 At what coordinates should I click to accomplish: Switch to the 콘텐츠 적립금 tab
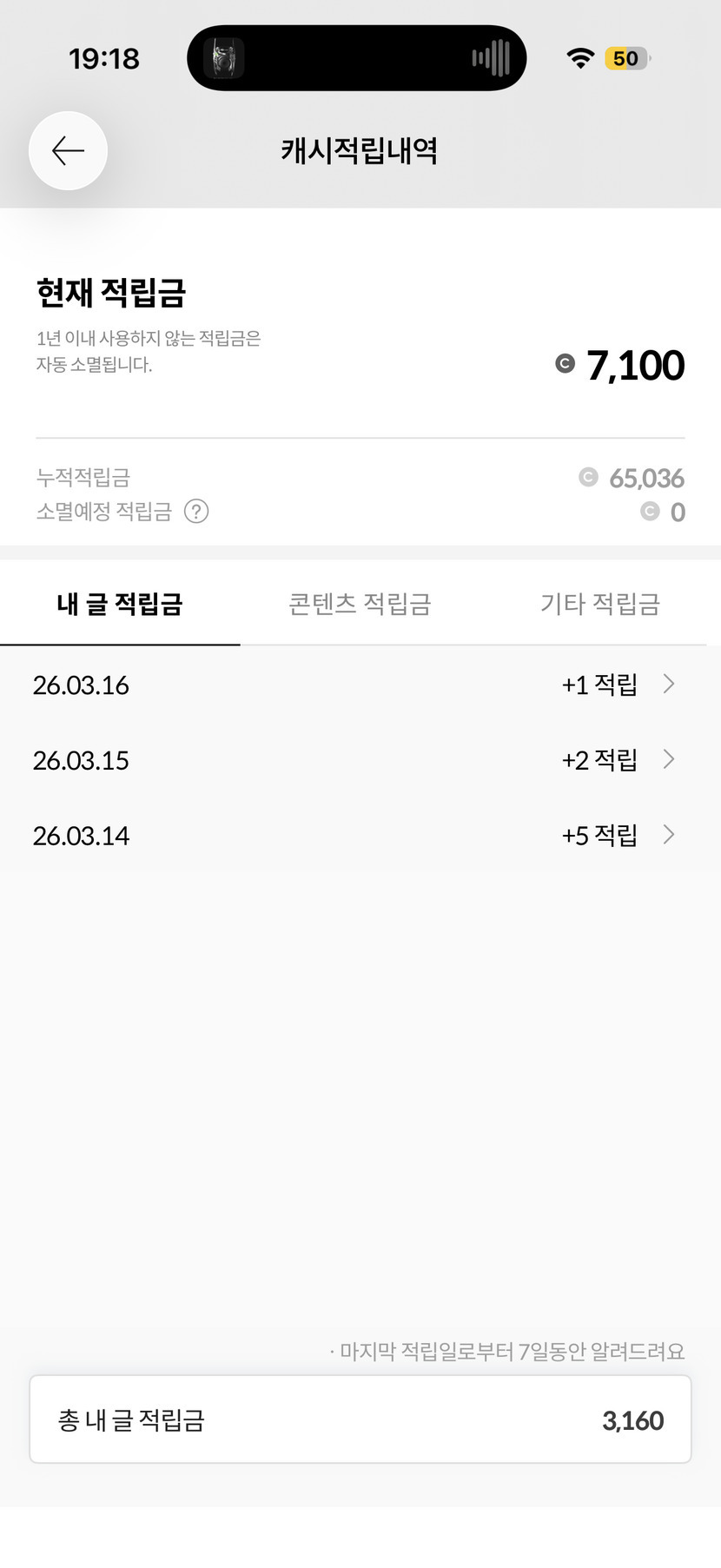pyautogui.click(x=360, y=604)
